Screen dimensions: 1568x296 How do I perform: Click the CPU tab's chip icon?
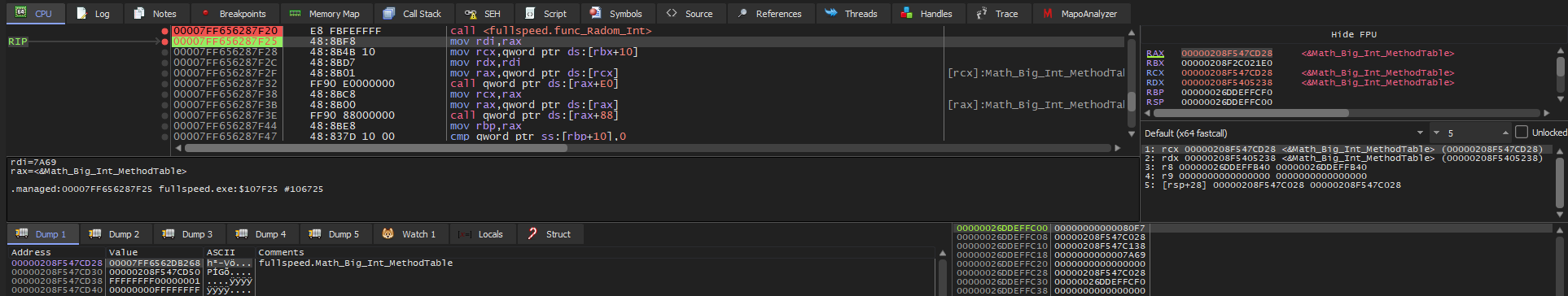click(21, 13)
